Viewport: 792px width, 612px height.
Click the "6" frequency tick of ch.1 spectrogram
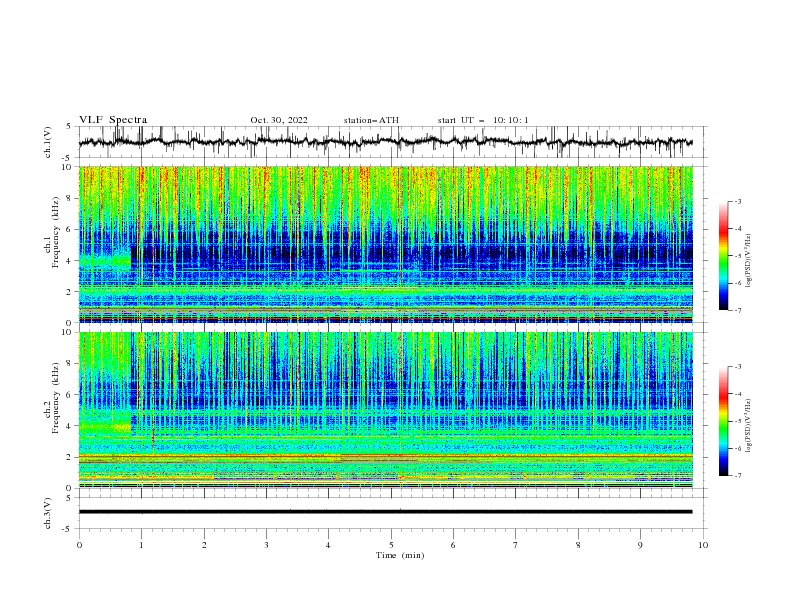71,229
